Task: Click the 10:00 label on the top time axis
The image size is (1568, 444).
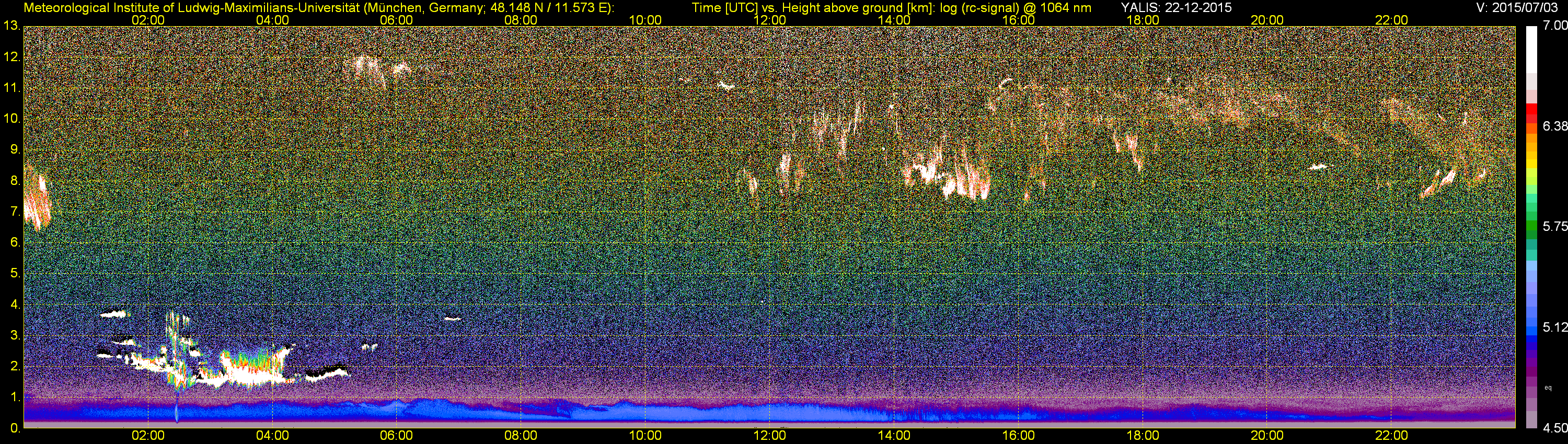Action: [645, 20]
